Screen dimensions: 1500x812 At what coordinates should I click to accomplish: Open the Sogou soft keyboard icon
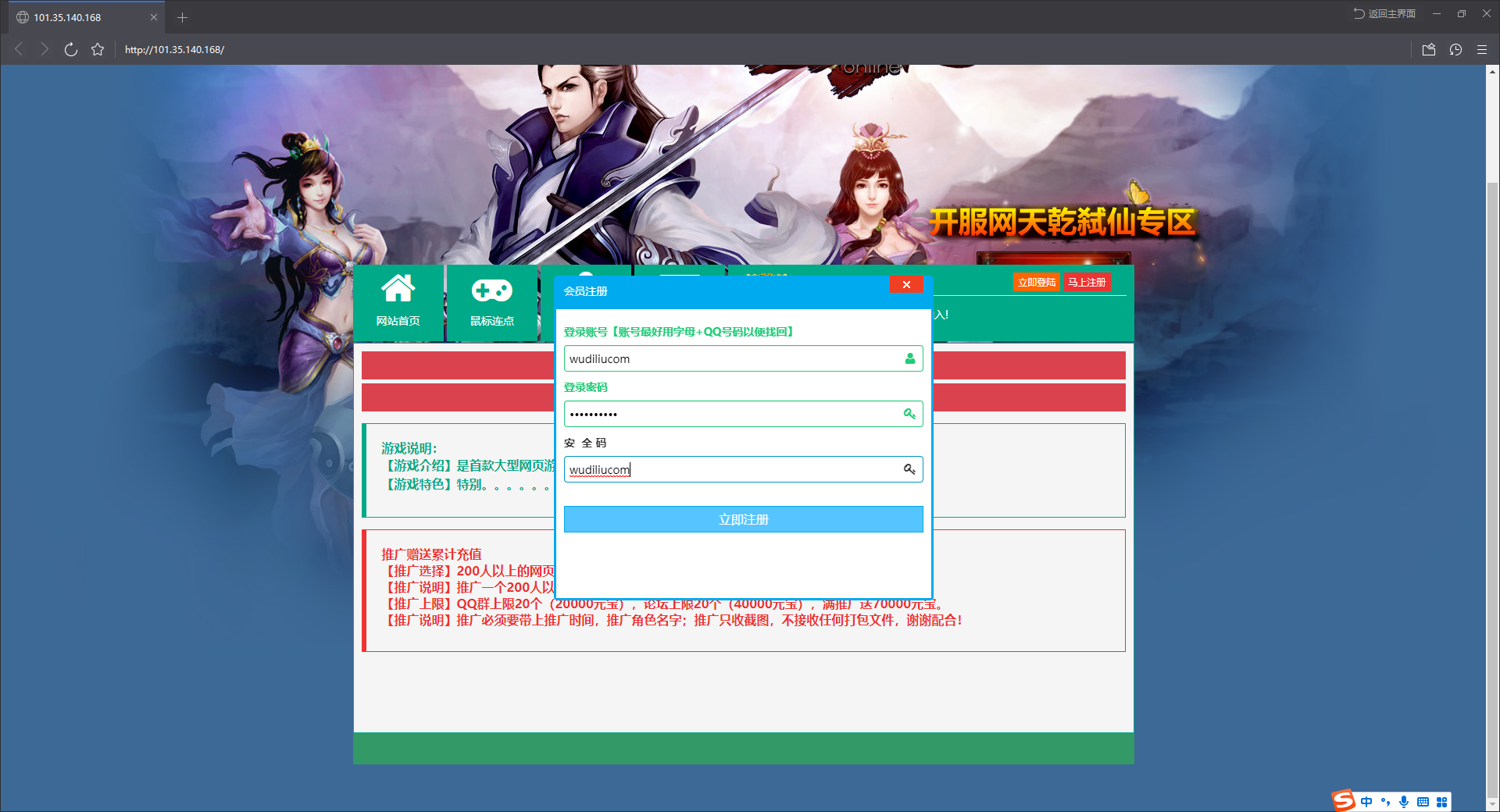tap(1423, 802)
